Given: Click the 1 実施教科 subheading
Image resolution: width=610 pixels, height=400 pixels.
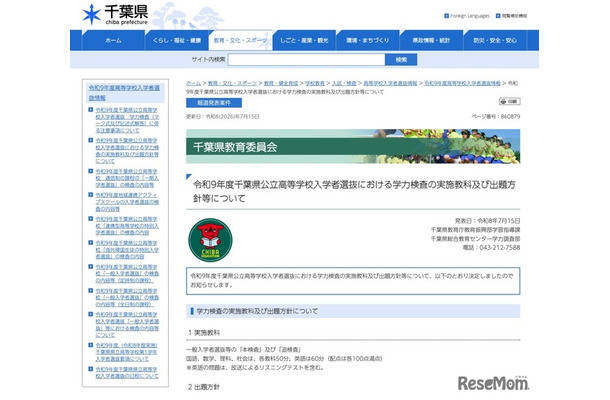Looking at the screenshot, I should 204,333.
